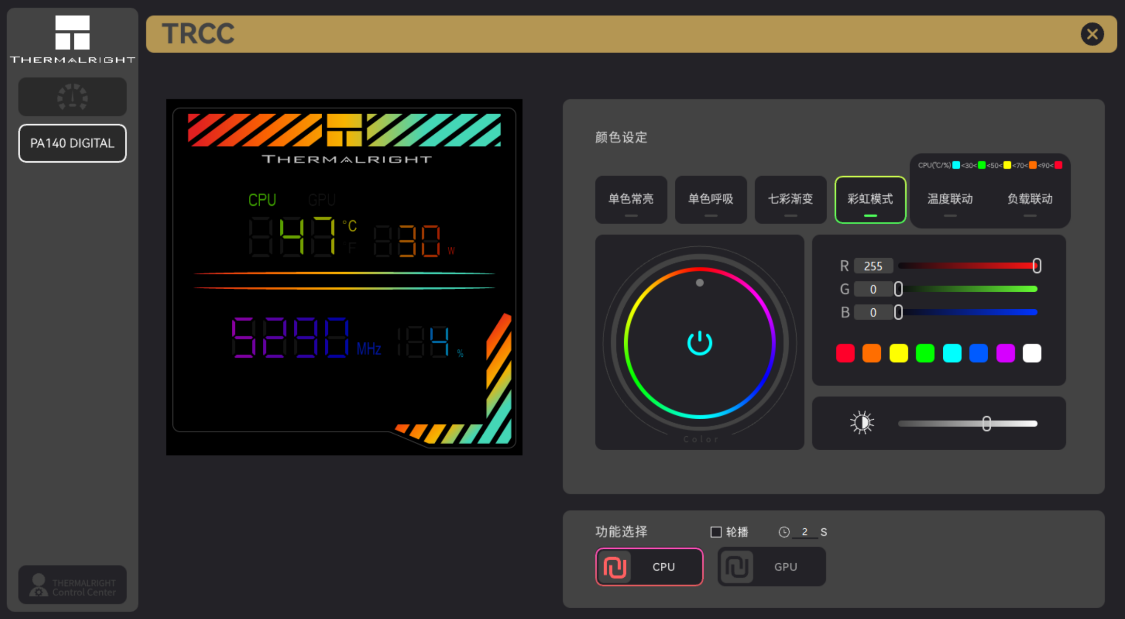Adjust the green channel slider
Screen dimensions: 1125x619
click(968, 289)
